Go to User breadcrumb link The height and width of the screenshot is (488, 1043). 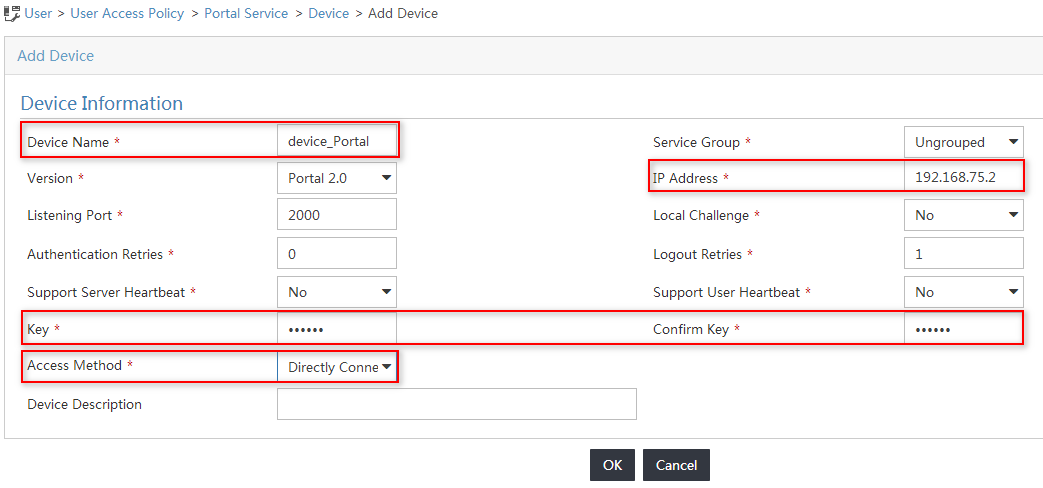tap(38, 13)
